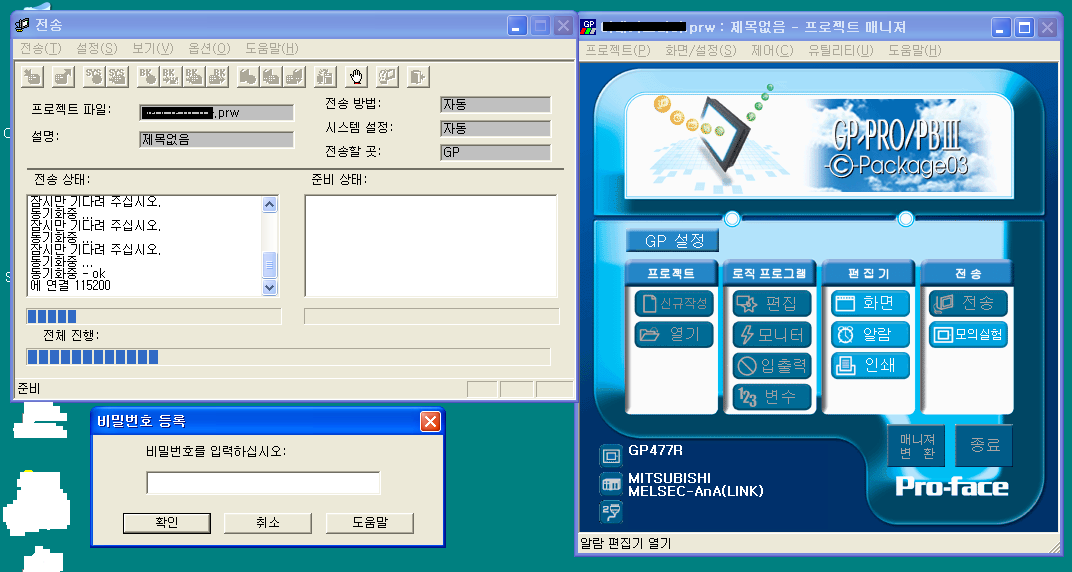Click the third BK toolbar icon
Image resolution: width=1072 pixels, height=572 pixels.
tap(194, 77)
